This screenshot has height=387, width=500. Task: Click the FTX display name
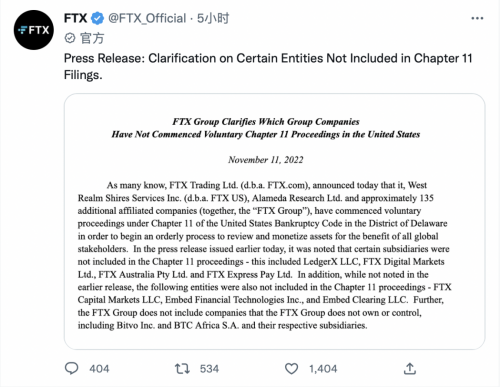click(x=75, y=18)
